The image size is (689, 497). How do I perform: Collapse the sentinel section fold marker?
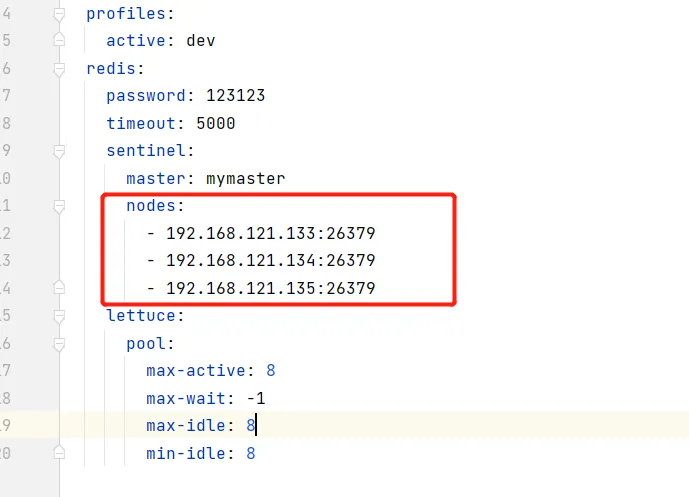tap(59, 152)
